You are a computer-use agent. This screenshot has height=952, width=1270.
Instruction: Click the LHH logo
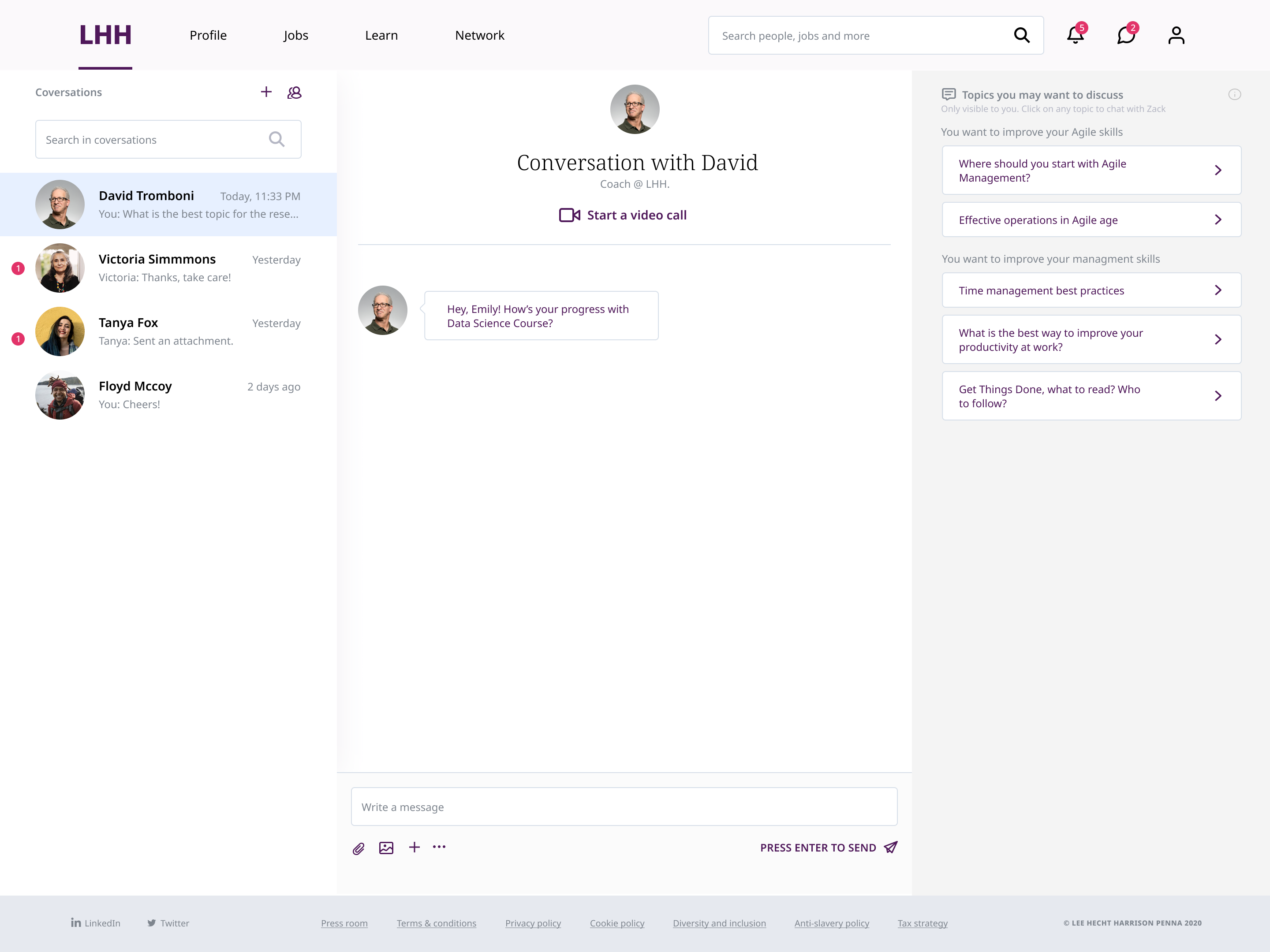coord(106,36)
